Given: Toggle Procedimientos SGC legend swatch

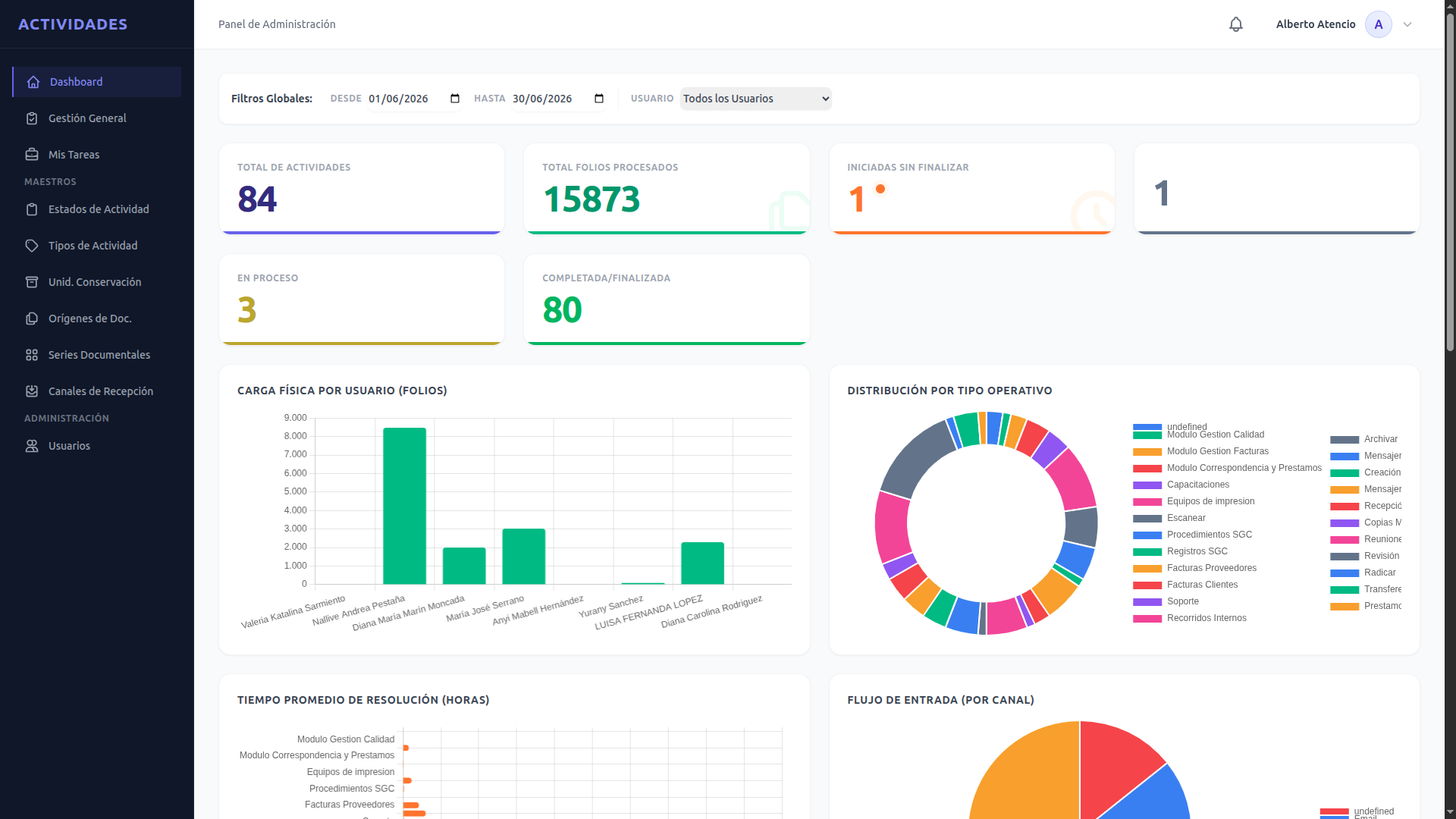Looking at the screenshot, I should 1147,535.
